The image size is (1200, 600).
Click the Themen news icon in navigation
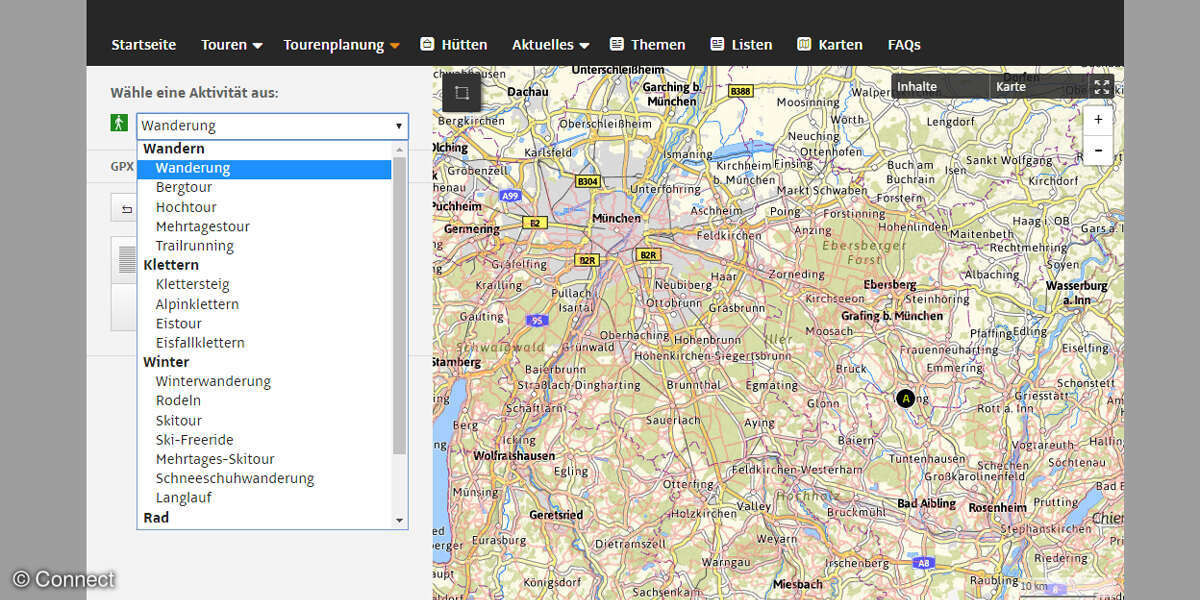pos(617,44)
